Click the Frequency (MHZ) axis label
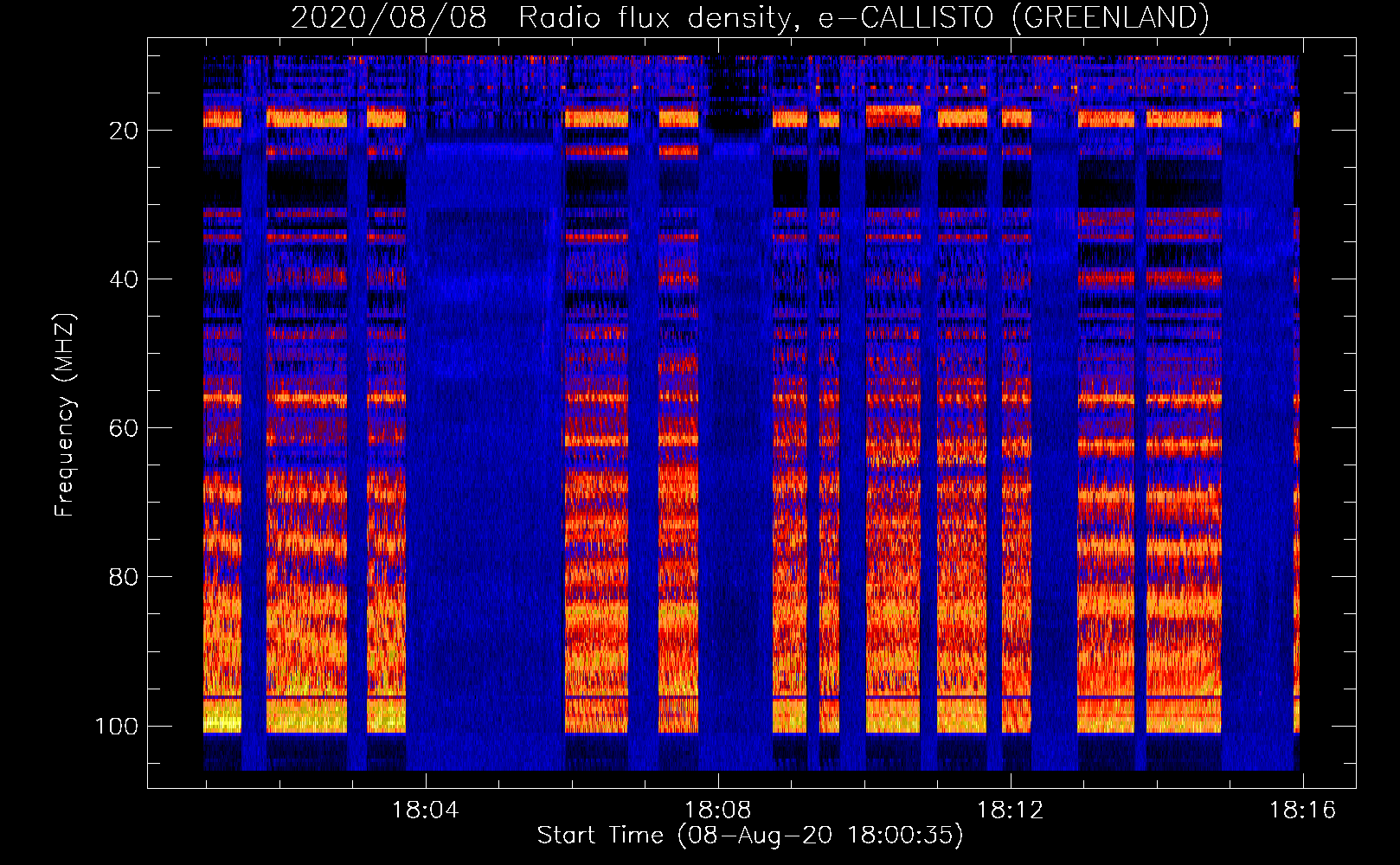 [x=65, y=415]
